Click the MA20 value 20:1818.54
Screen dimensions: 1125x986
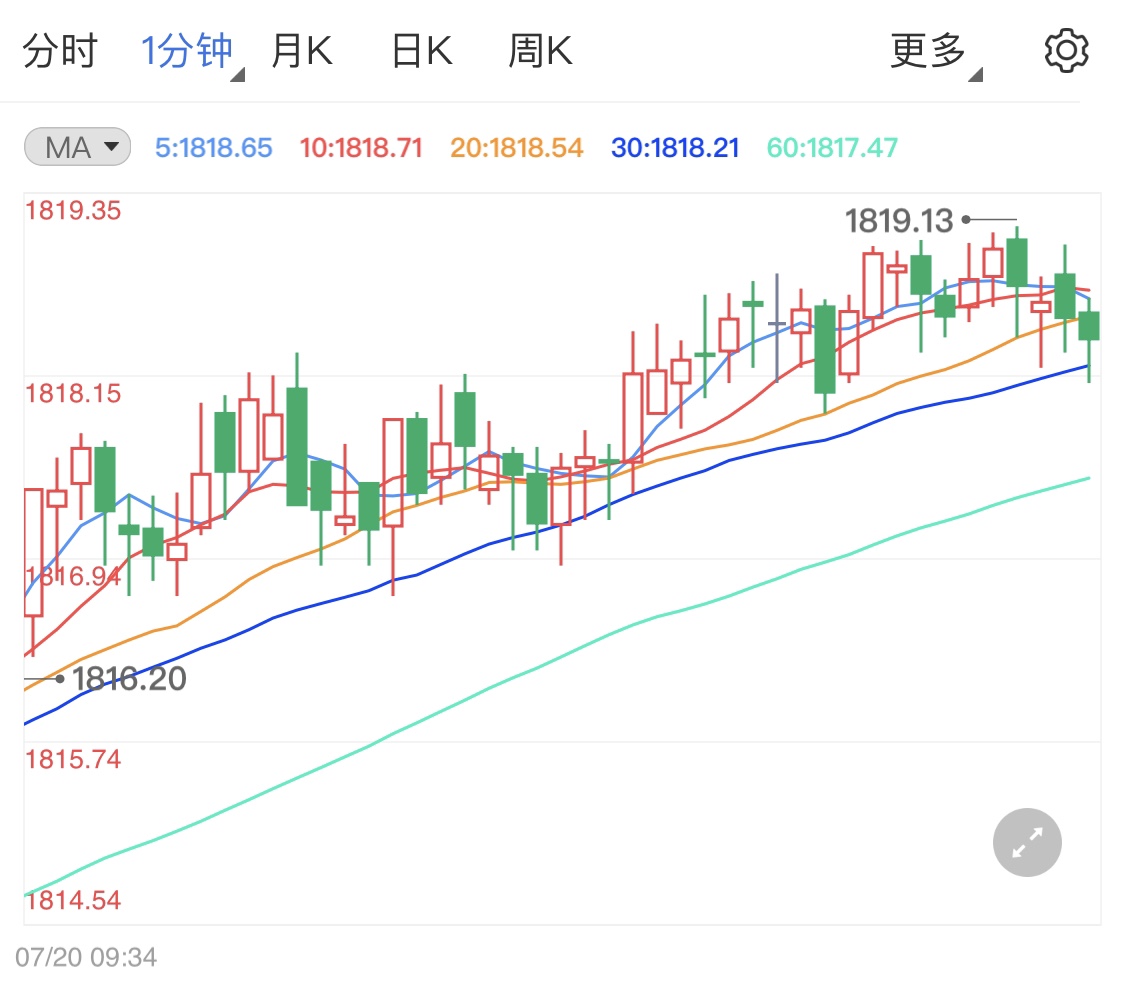click(x=517, y=148)
